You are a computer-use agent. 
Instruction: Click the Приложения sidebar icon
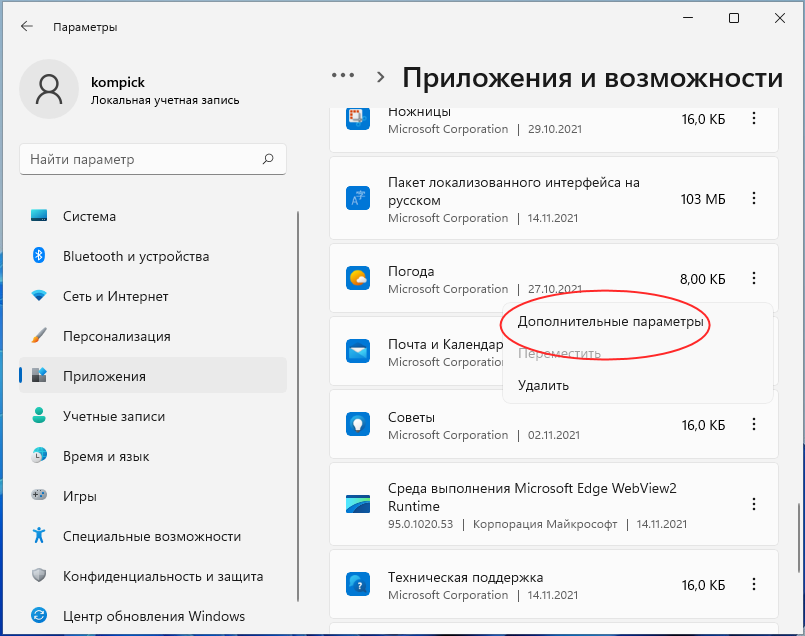click(x=39, y=375)
